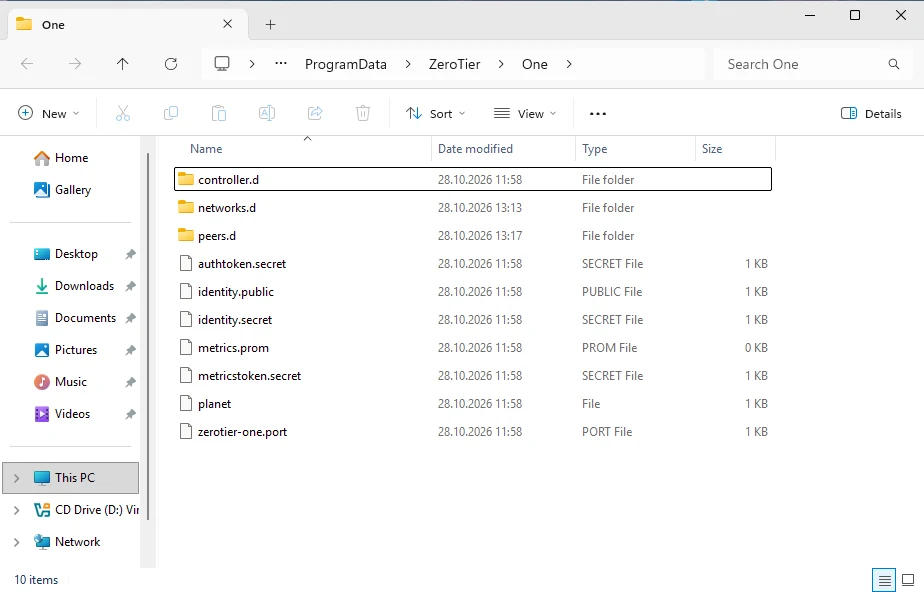This screenshot has height=592, width=924.
Task: Switch to details list view icon
Action: point(884,580)
